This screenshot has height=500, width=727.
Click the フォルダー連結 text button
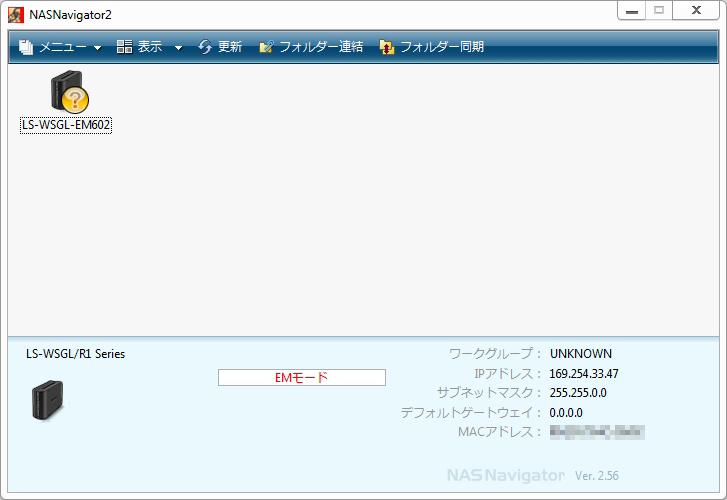click(x=321, y=46)
